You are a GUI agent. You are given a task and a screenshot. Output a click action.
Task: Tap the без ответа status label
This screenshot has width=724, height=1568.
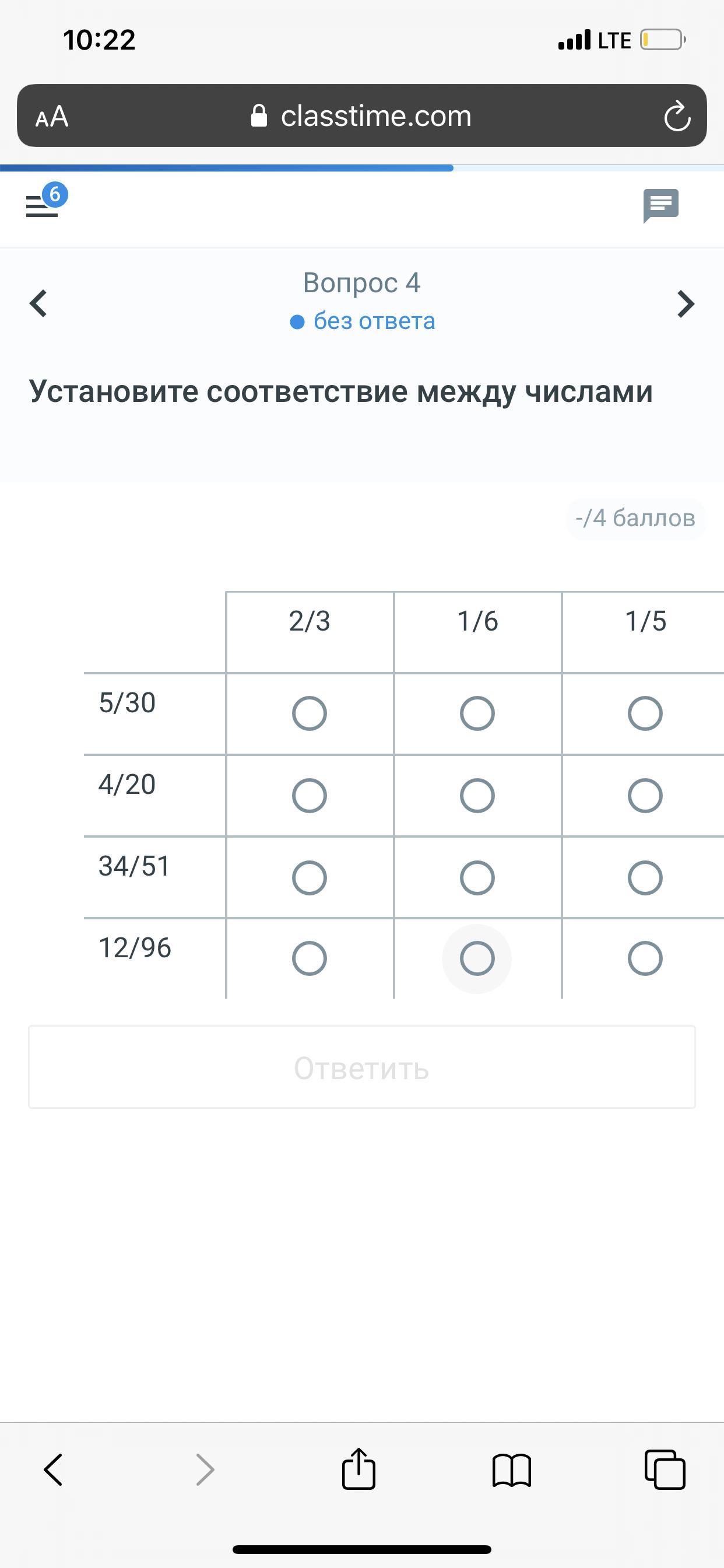tap(374, 321)
